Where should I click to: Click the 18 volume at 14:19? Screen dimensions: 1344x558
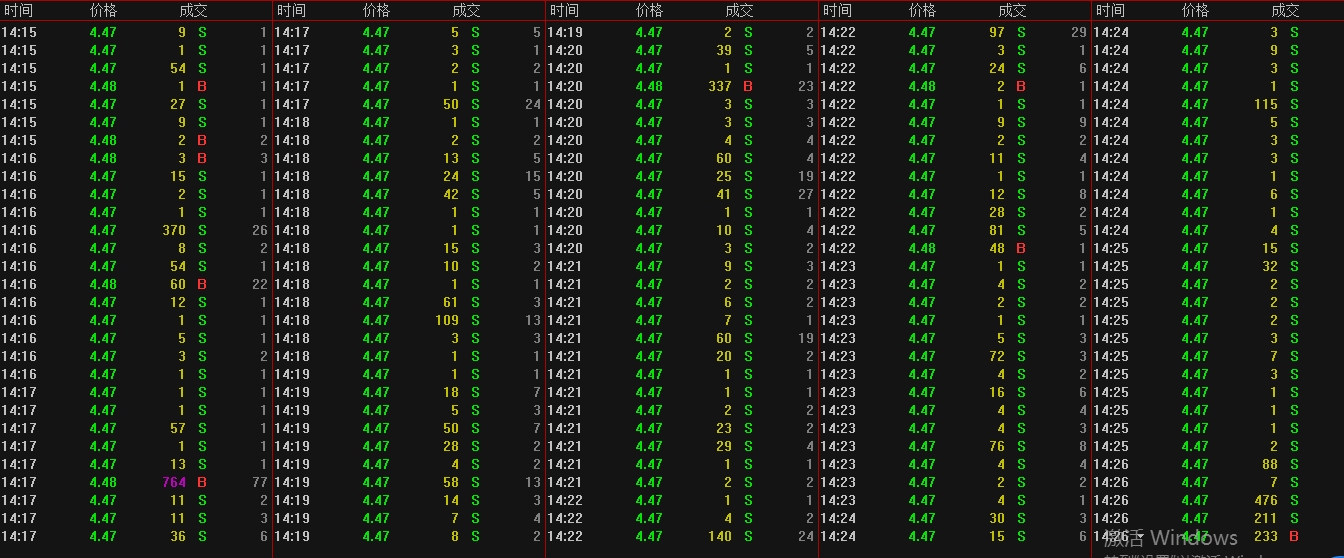[451, 392]
